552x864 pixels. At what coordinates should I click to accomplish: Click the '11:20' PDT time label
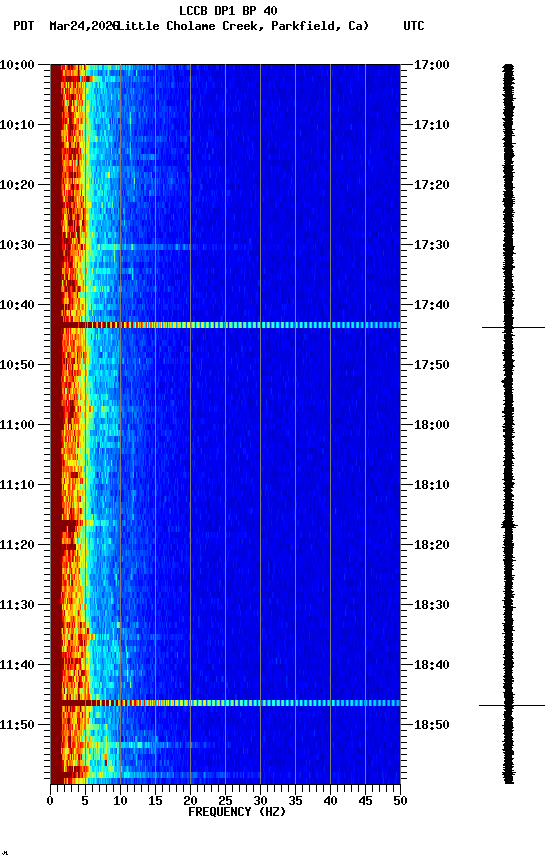[x=17, y=546]
